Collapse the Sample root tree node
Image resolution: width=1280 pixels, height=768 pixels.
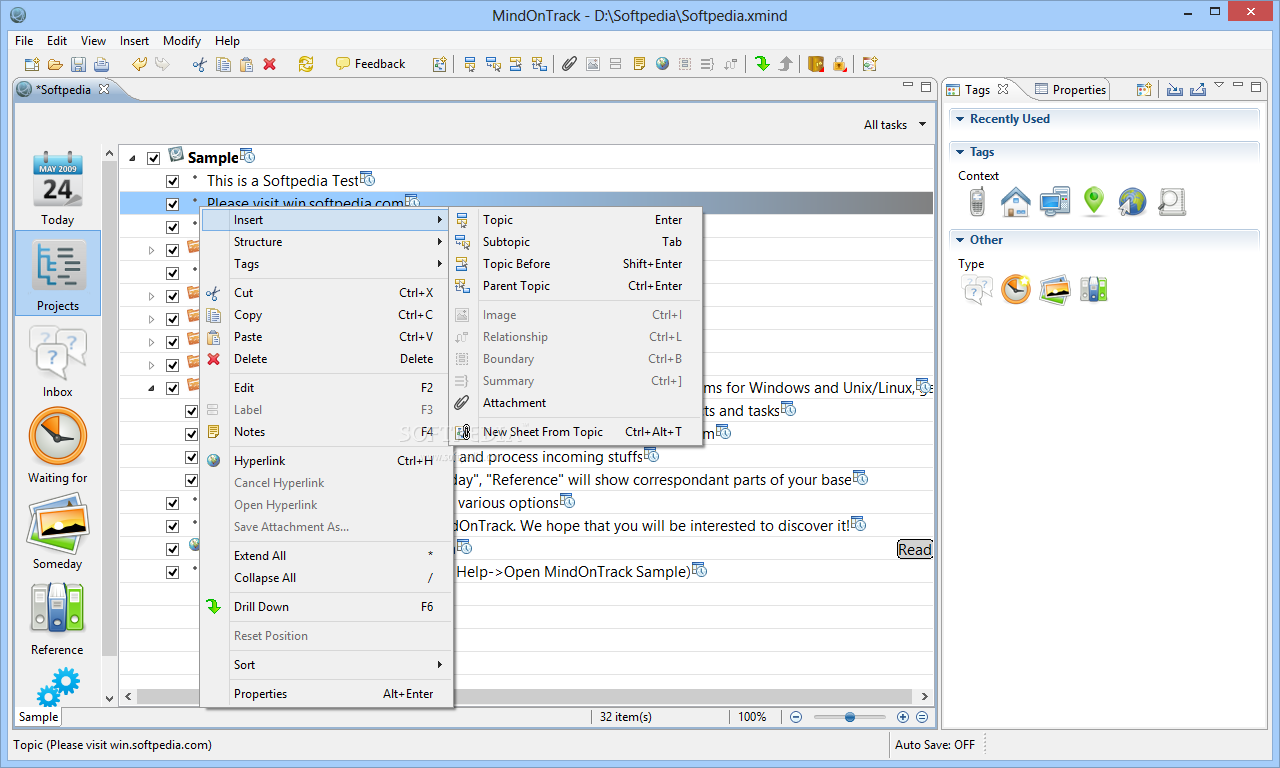pos(132,158)
